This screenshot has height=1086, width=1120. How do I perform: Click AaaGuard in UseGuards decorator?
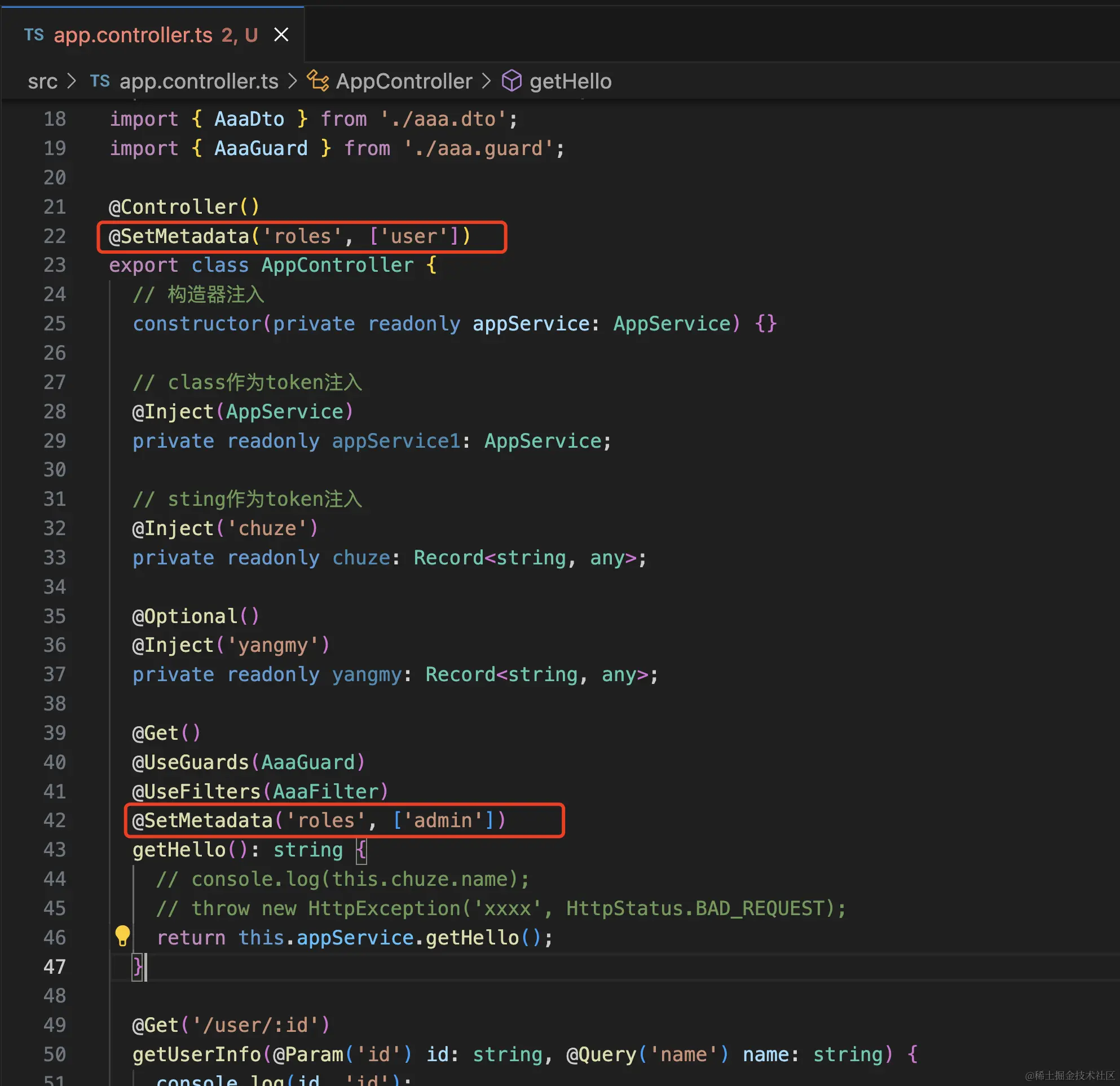coord(307,762)
